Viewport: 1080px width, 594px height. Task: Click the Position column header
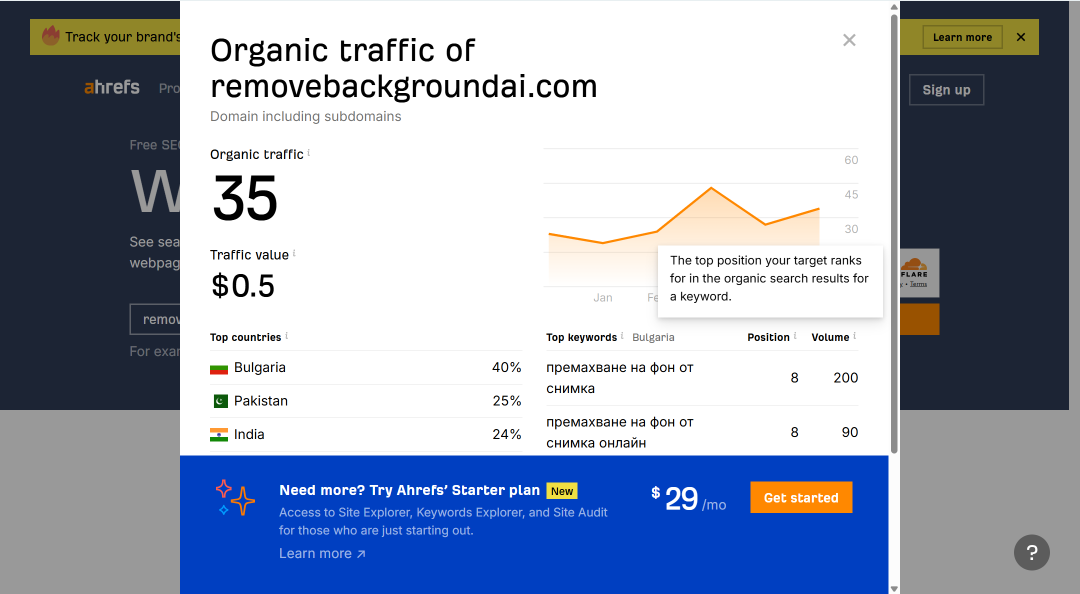(x=768, y=338)
